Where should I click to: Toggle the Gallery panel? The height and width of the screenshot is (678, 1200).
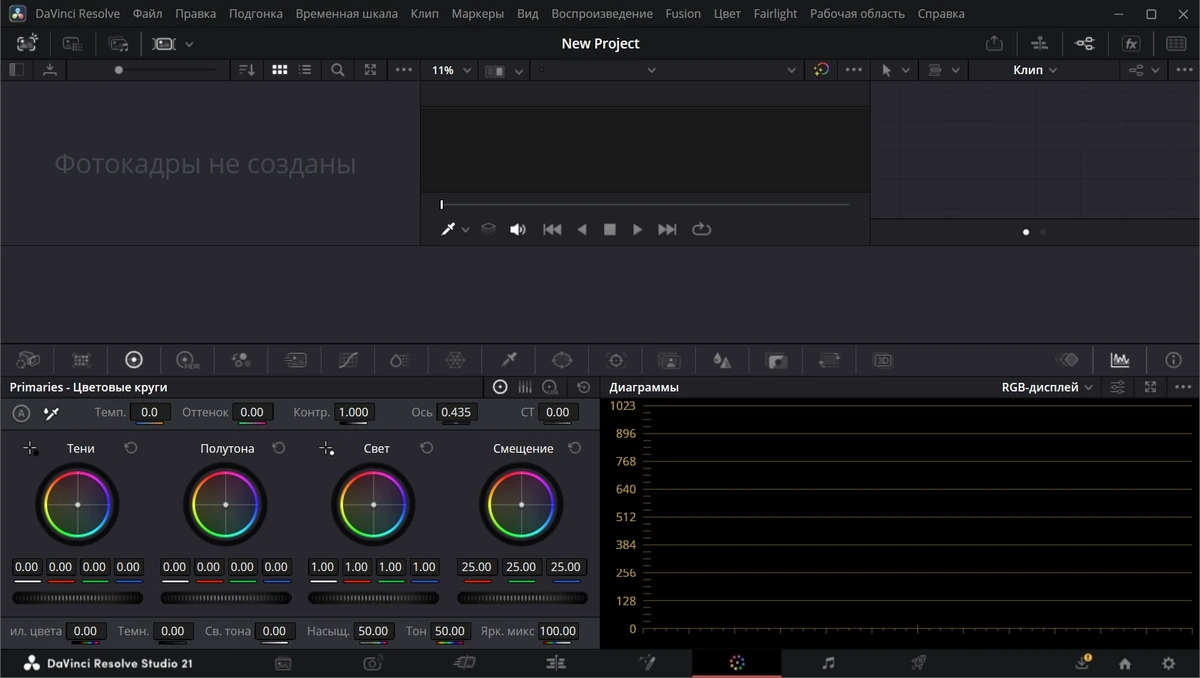[x=27, y=44]
